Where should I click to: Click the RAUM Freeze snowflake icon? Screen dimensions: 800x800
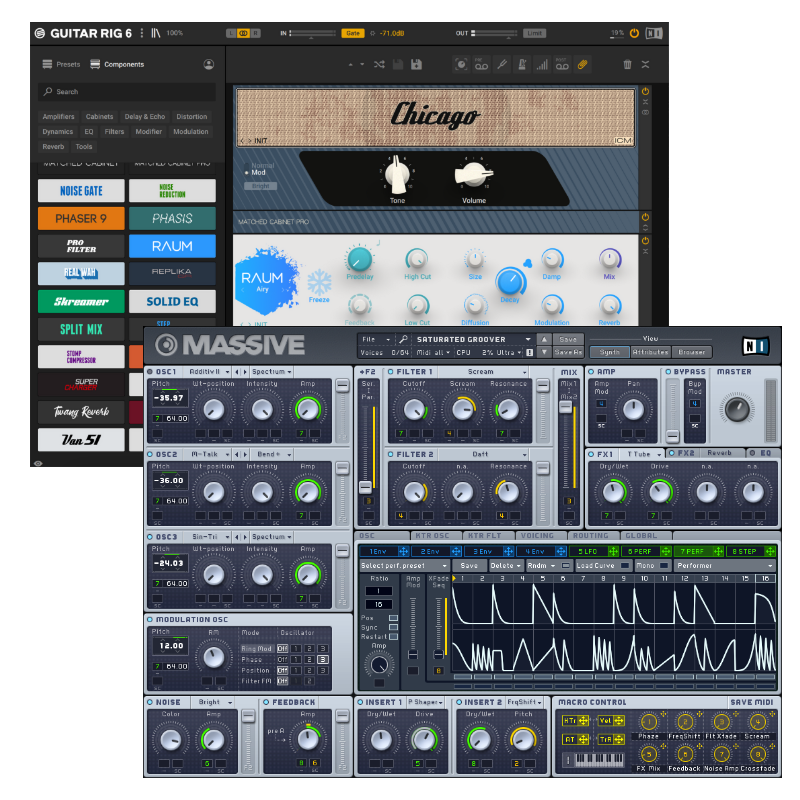319,282
